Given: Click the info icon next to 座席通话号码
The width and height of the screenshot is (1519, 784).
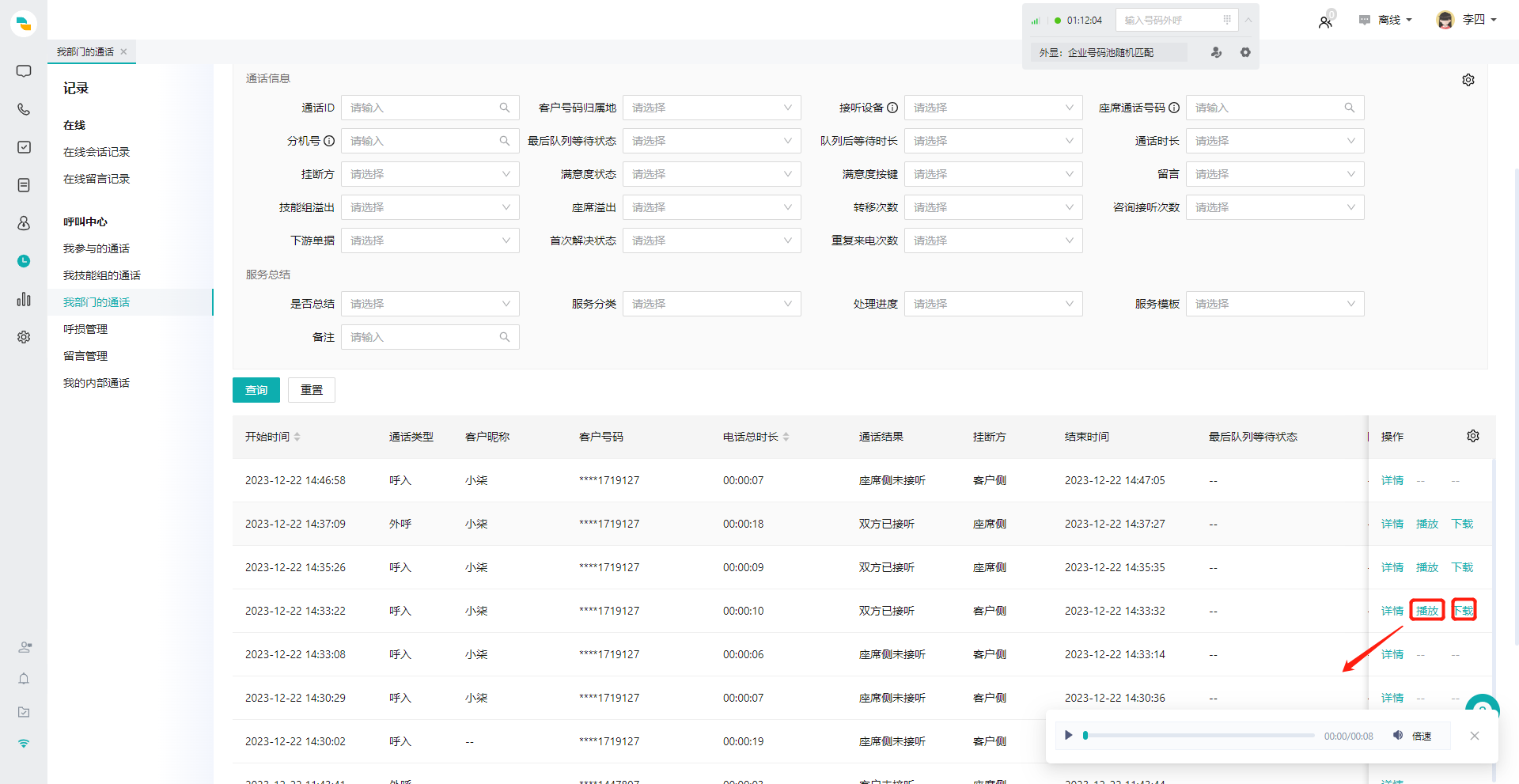Looking at the screenshot, I should [1174, 108].
